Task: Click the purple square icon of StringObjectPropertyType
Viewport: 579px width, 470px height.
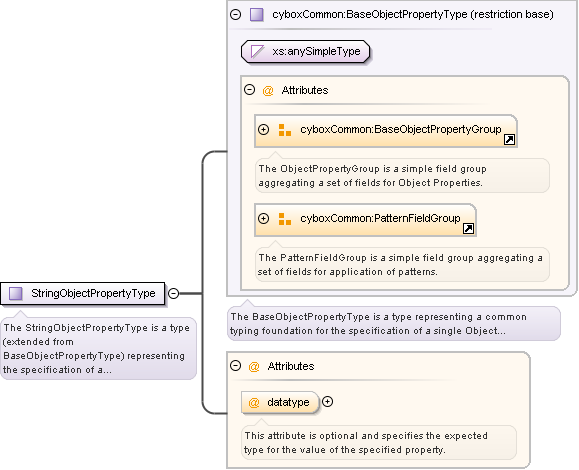Action: tap(16, 294)
